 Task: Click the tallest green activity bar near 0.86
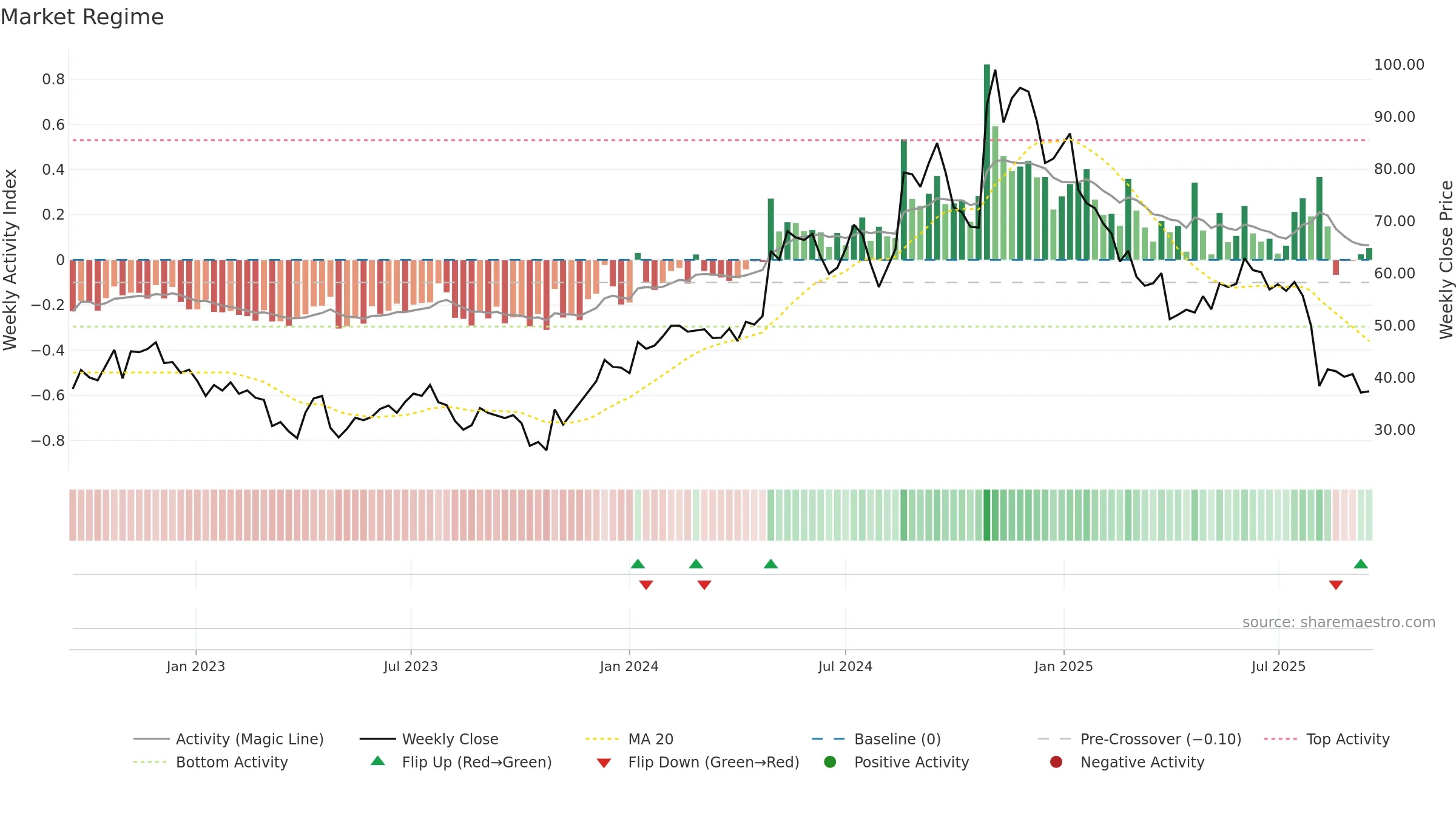coord(987,162)
